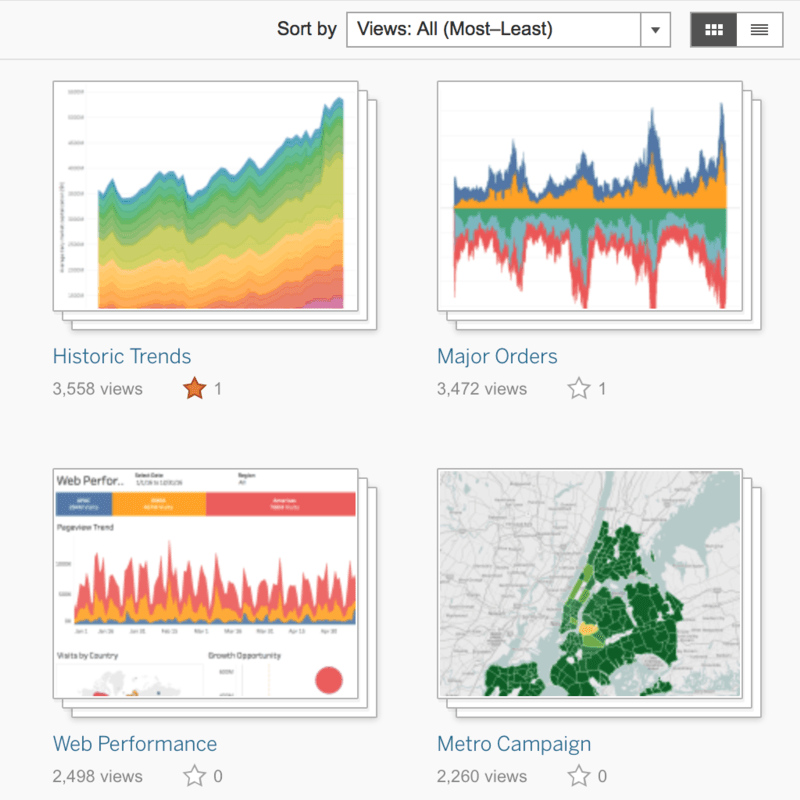Favorite the Major Orders workbook star
800x800 pixels.
click(579, 389)
